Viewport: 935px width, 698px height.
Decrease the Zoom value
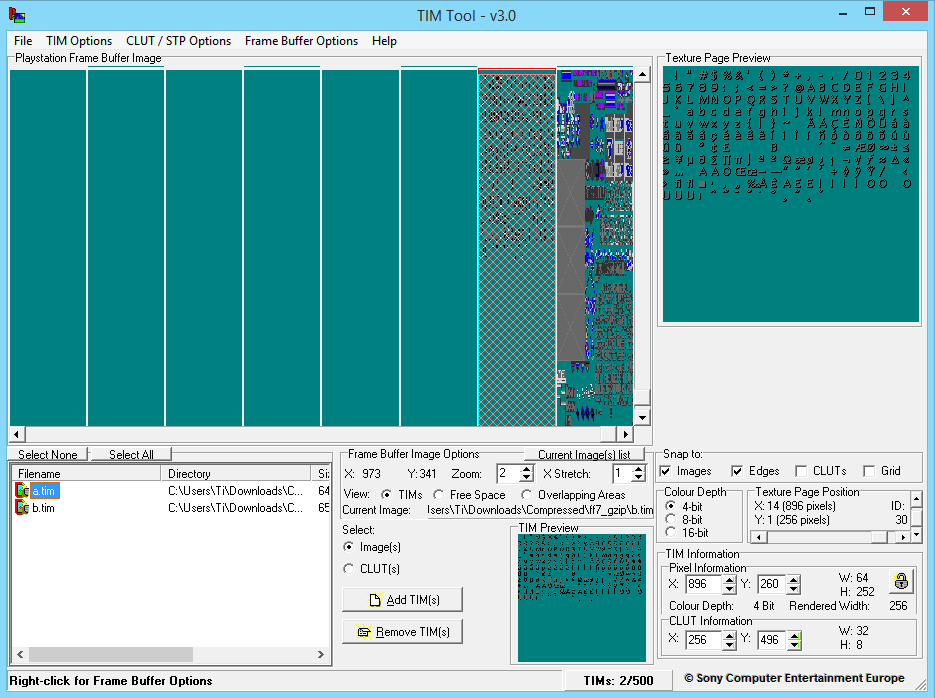point(526,478)
